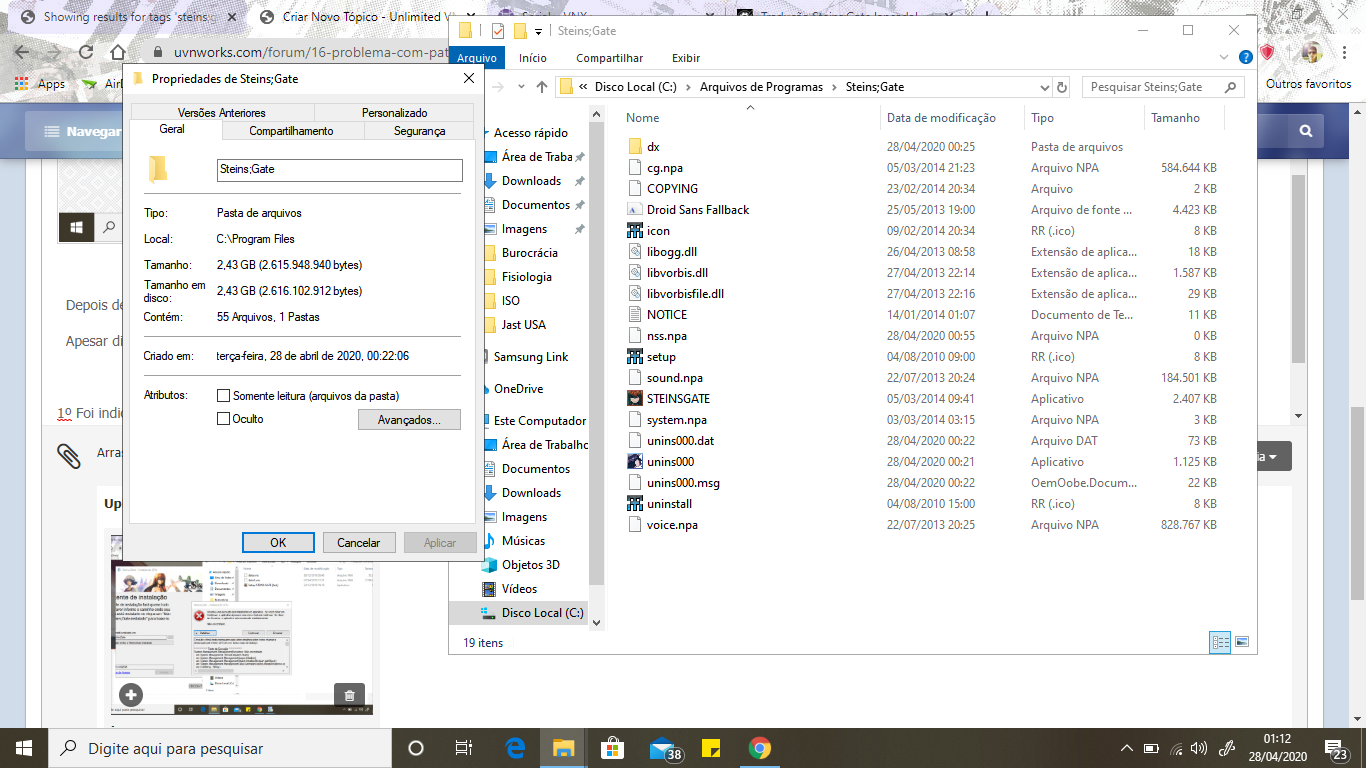
Task: Click the Explorer quick-access properties icon
Action: pyautogui.click(x=498, y=31)
